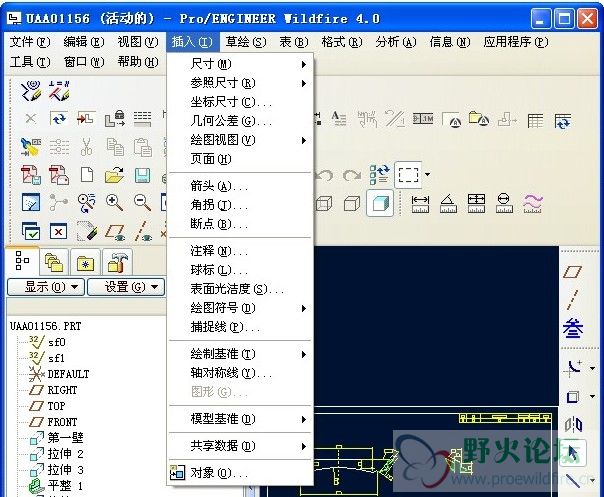Expand the 共享数据(D) submenu
The width and height of the screenshot is (604, 497).
click(x=240, y=446)
